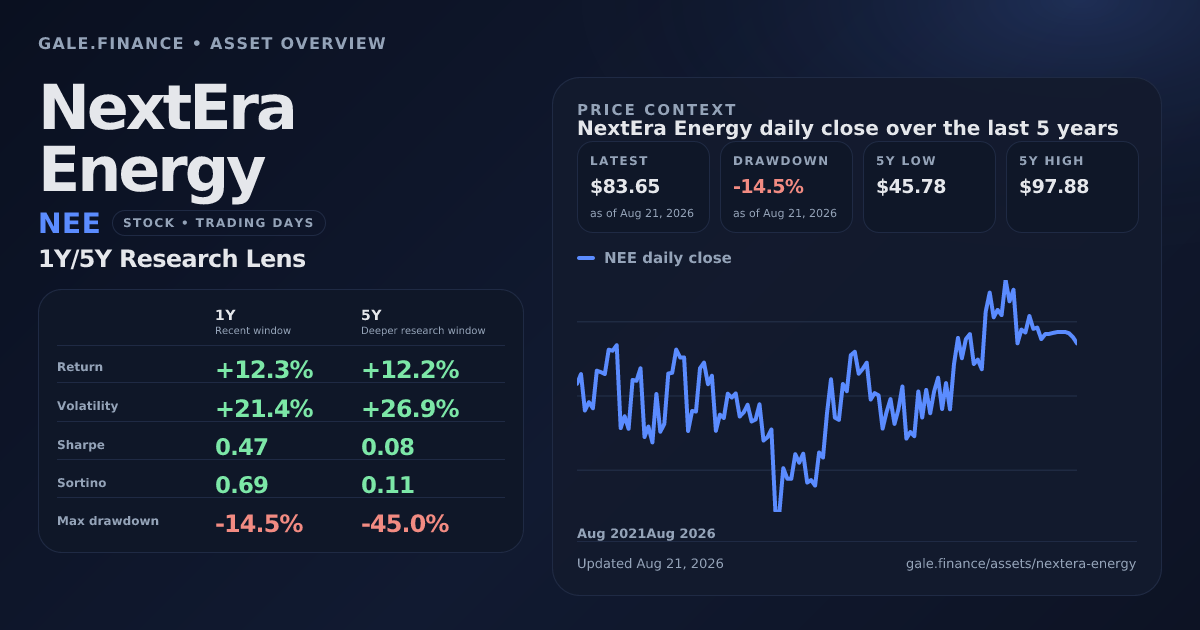Image resolution: width=1200 pixels, height=630 pixels.
Task: Click the DRAWDOWN -14.5% card
Action: point(786,187)
